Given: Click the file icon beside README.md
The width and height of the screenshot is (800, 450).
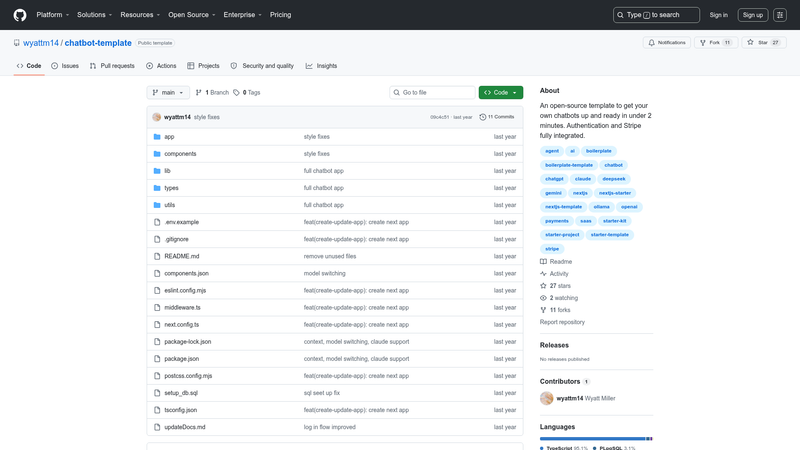Looking at the screenshot, I should click(x=157, y=256).
